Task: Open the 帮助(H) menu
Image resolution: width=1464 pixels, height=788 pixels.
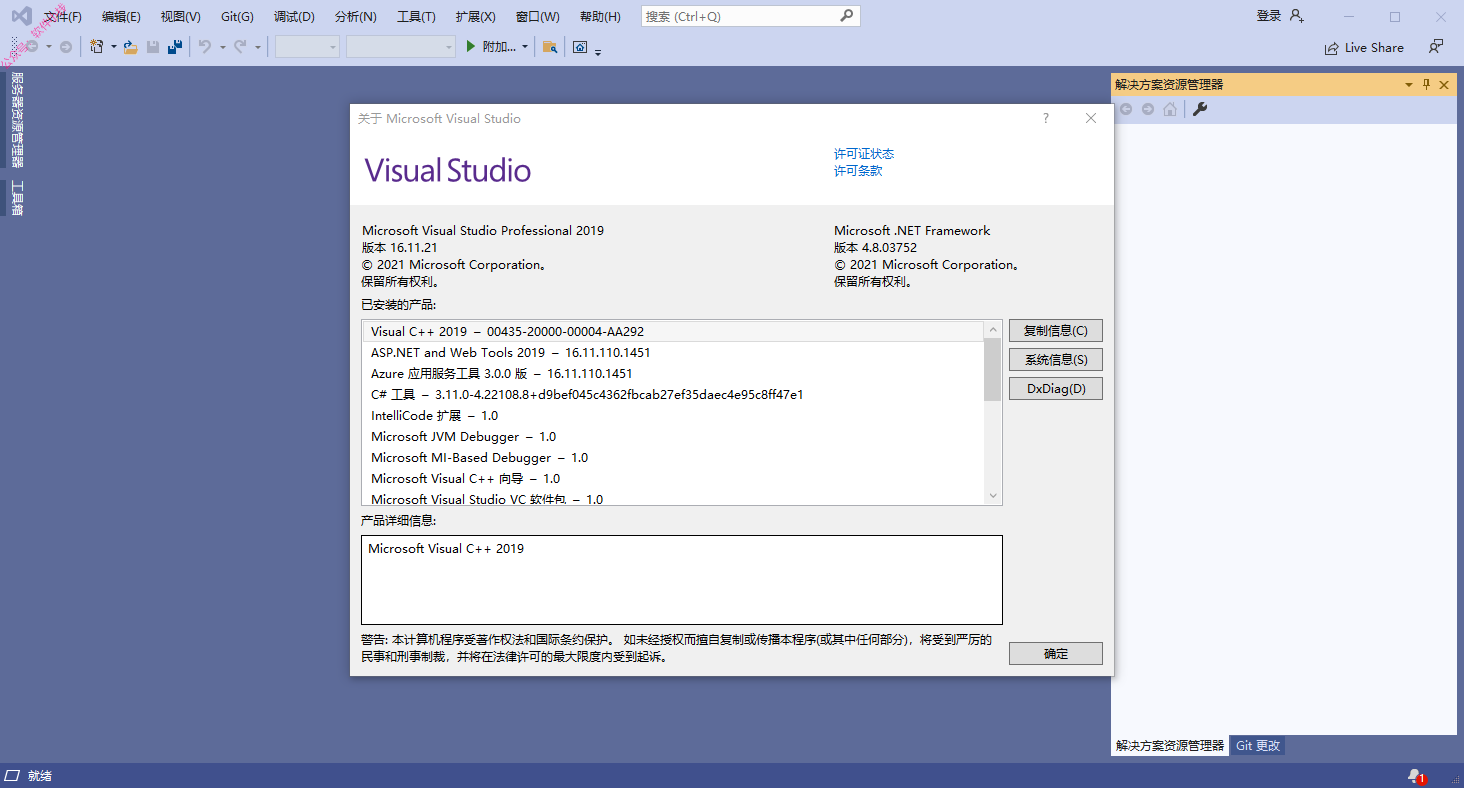Action: pos(600,16)
